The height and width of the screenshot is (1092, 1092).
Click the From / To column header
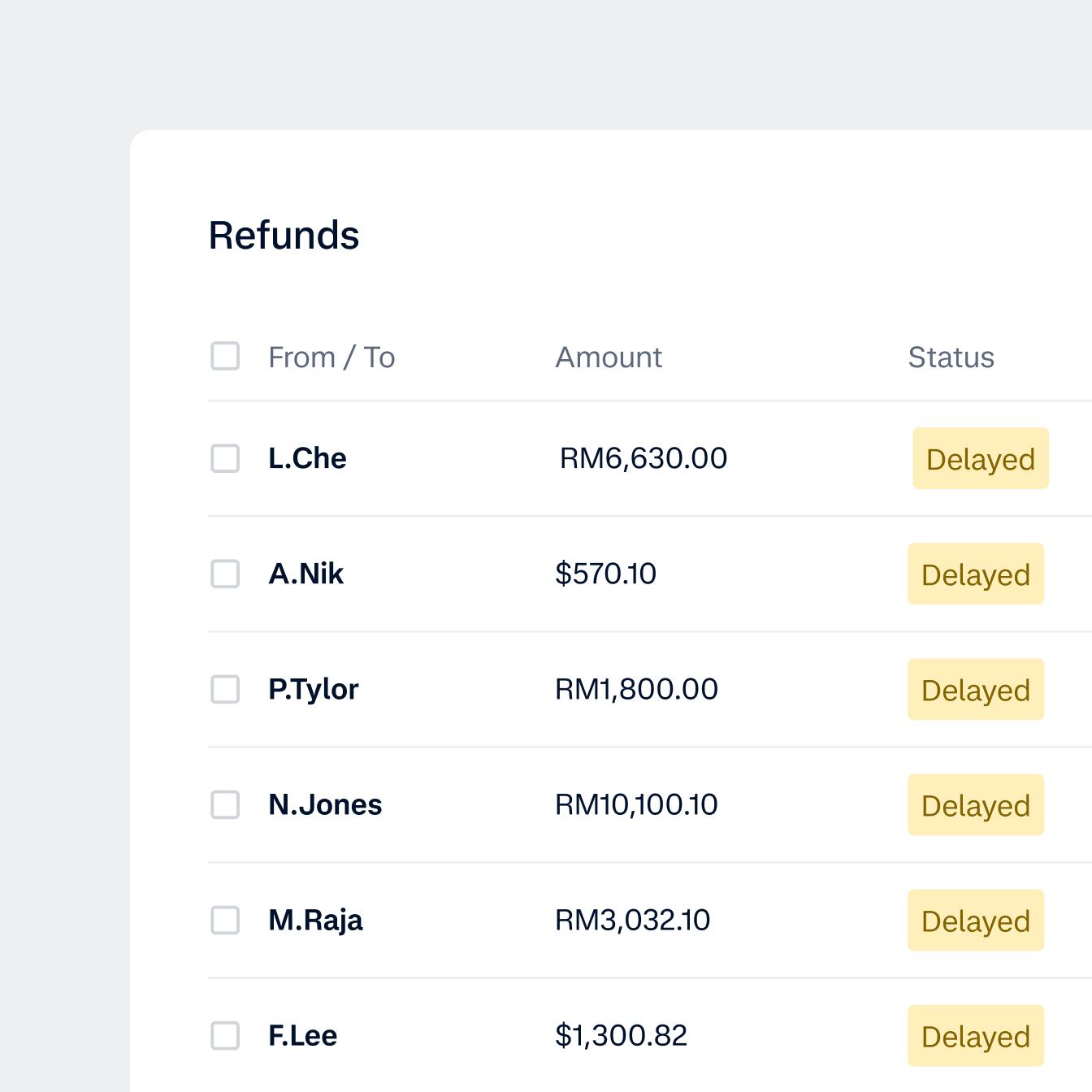click(331, 357)
